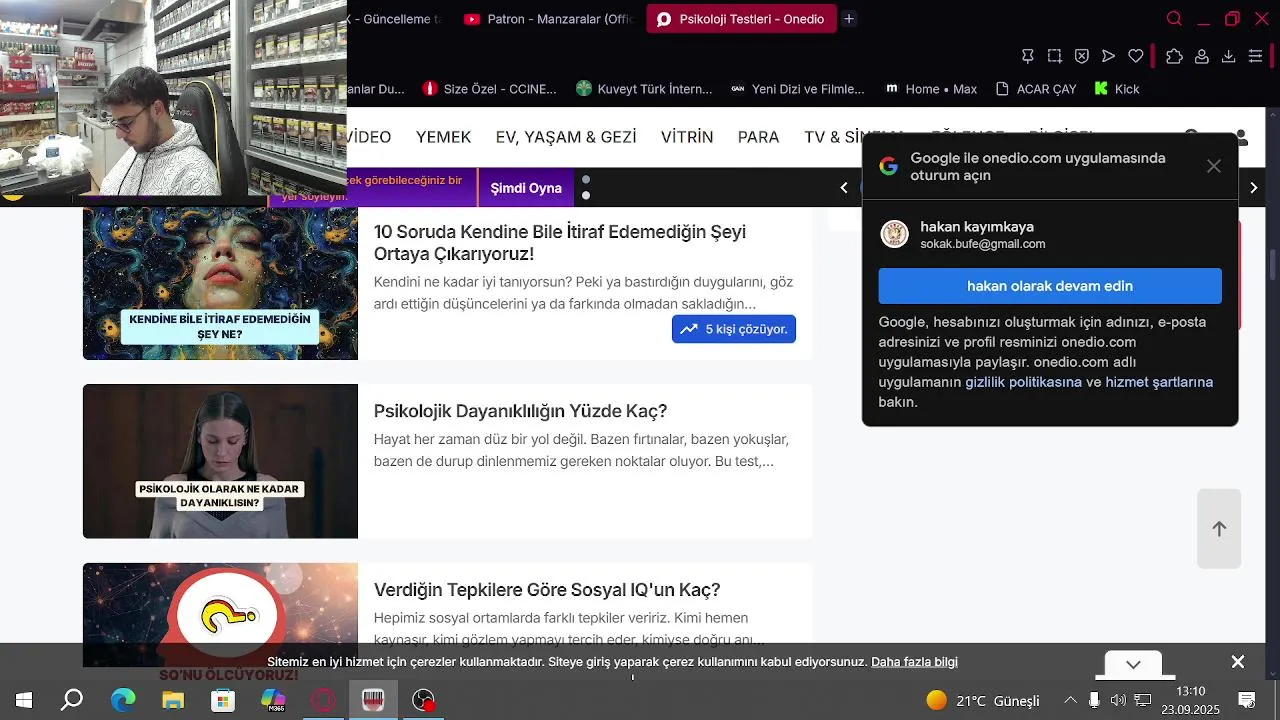Open the EV, YAŞAM & GEZİ category
Viewport: 1280px width, 720px height.
coord(566,137)
